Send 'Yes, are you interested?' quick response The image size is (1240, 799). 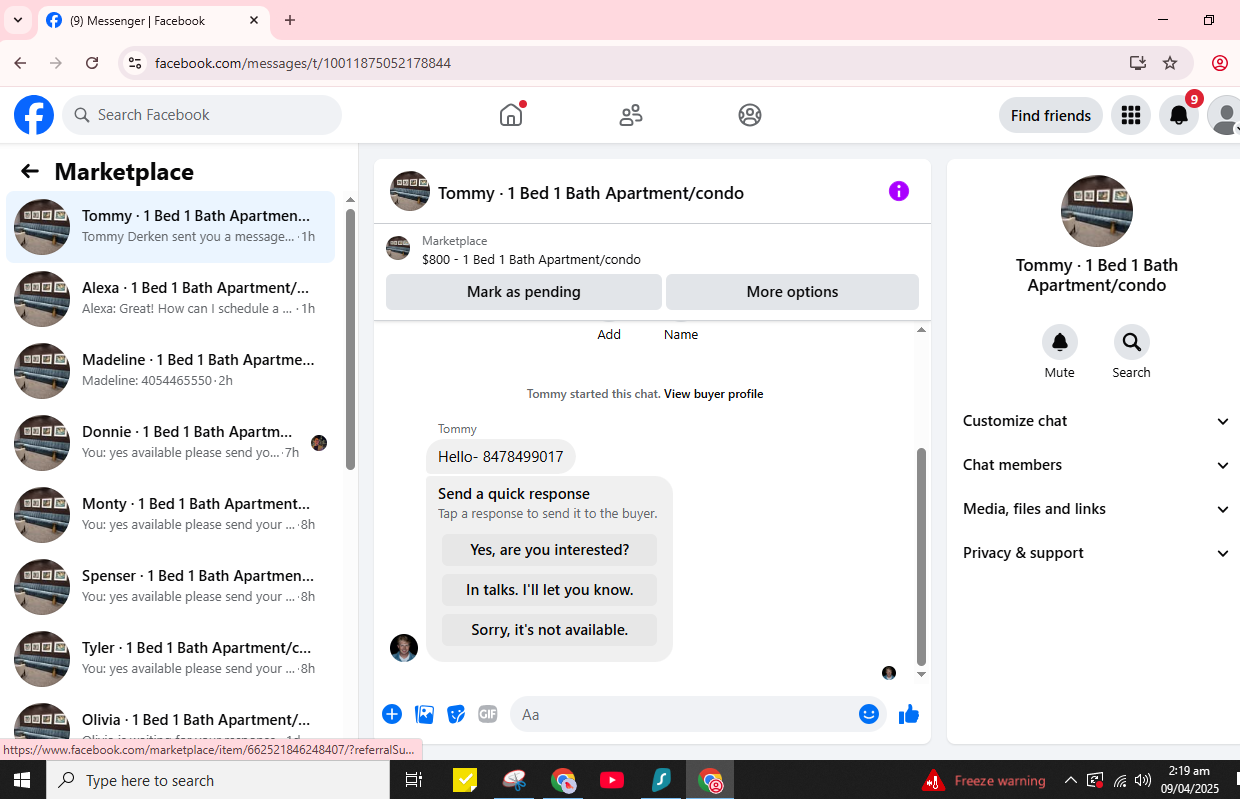pos(549,550)
